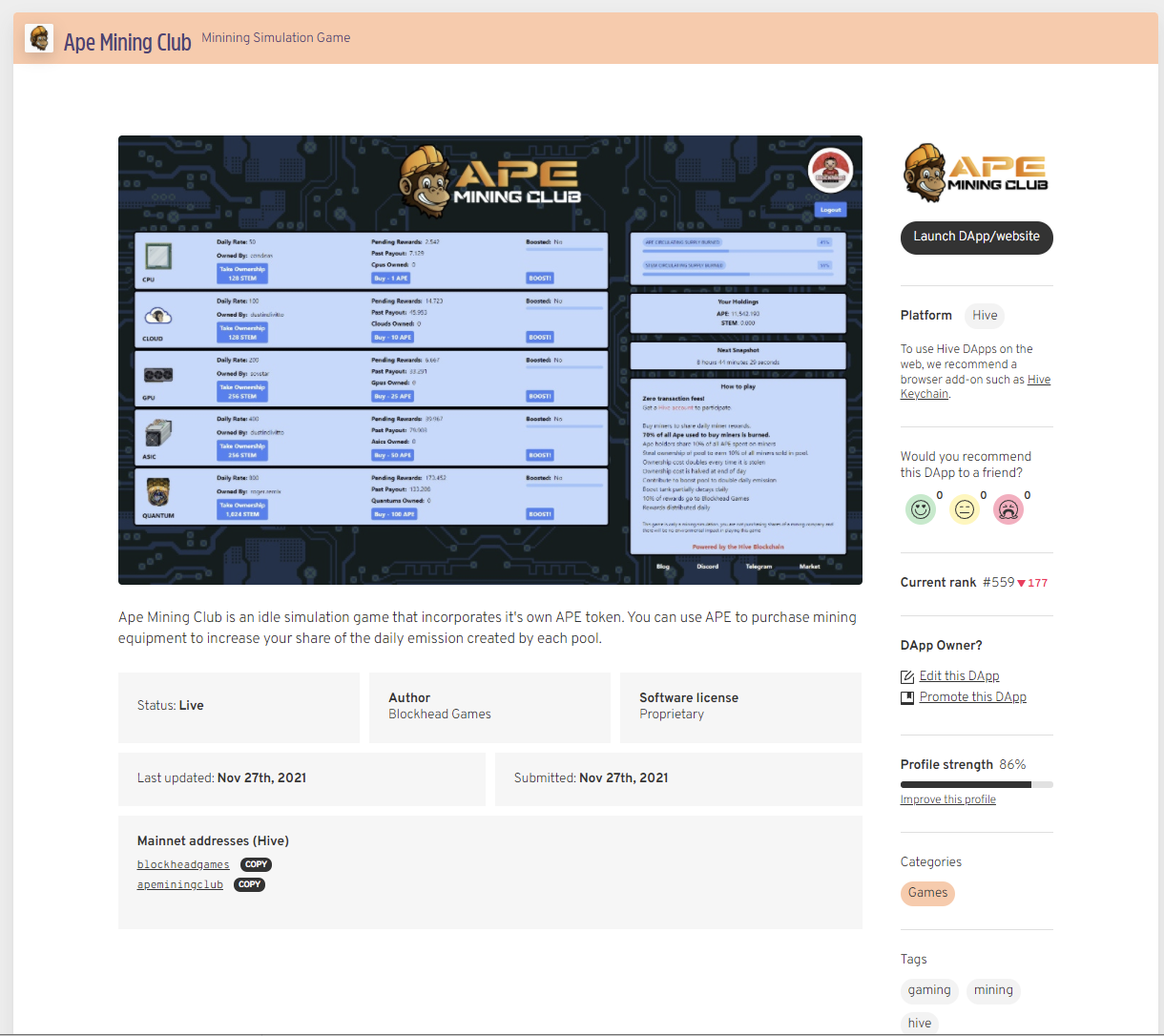Click the red rank-drop arrow beside 177
1164x1036 pixels.
(x=1022, y=583)
